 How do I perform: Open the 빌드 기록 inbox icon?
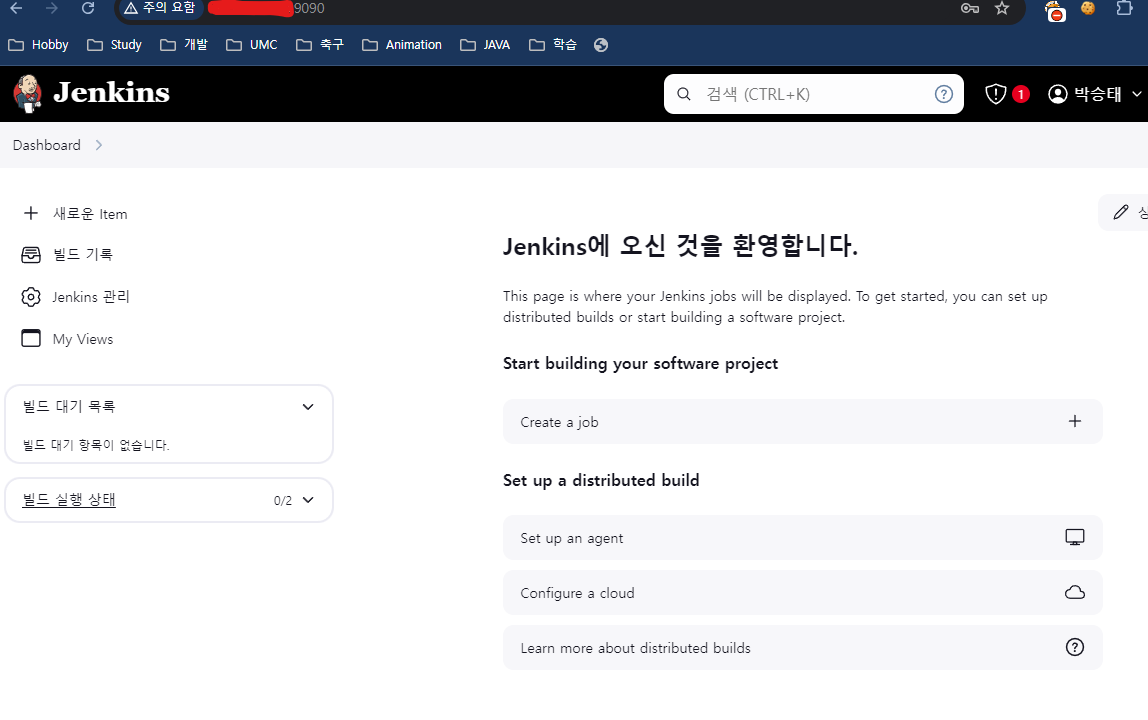pos(31,255)
